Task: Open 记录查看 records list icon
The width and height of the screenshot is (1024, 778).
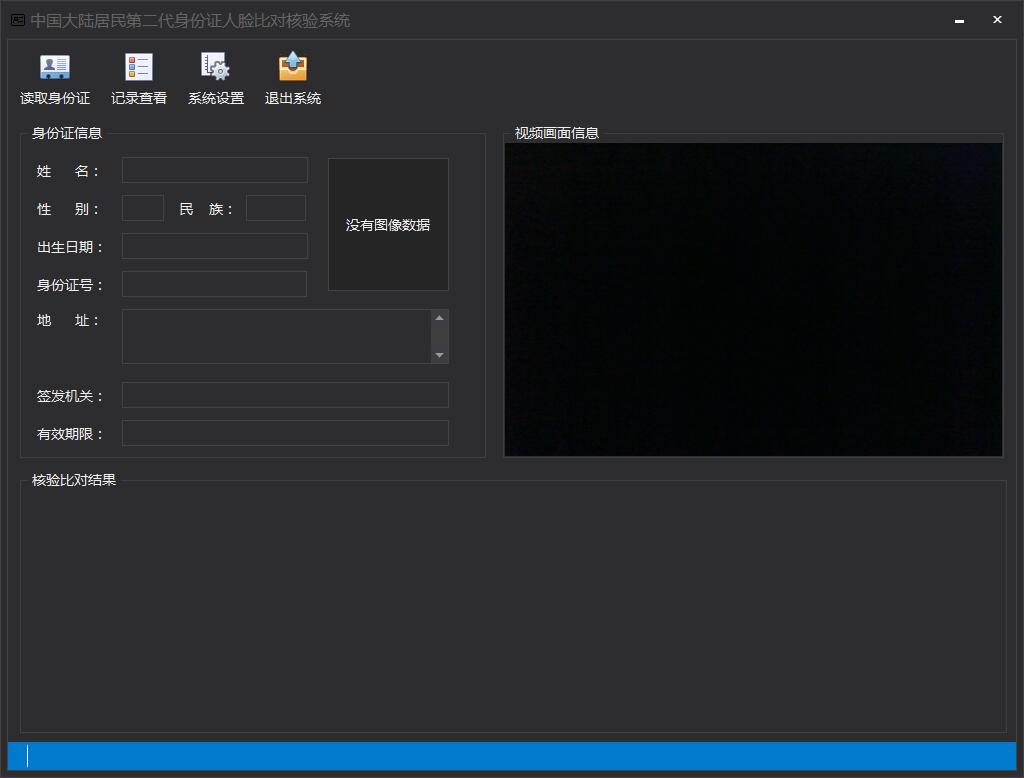Action: 138,67
